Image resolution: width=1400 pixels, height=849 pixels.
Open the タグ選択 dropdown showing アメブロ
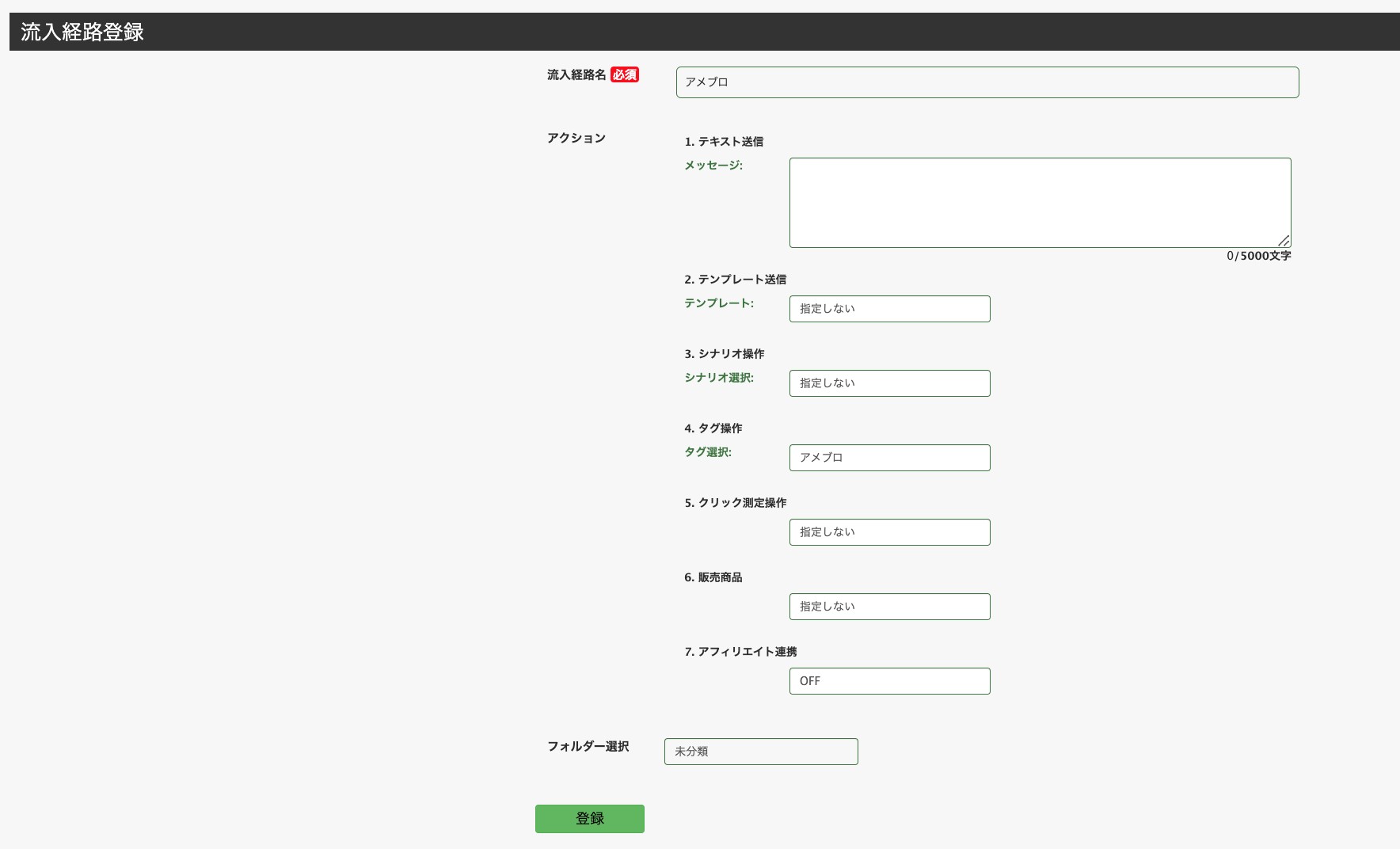889,458
